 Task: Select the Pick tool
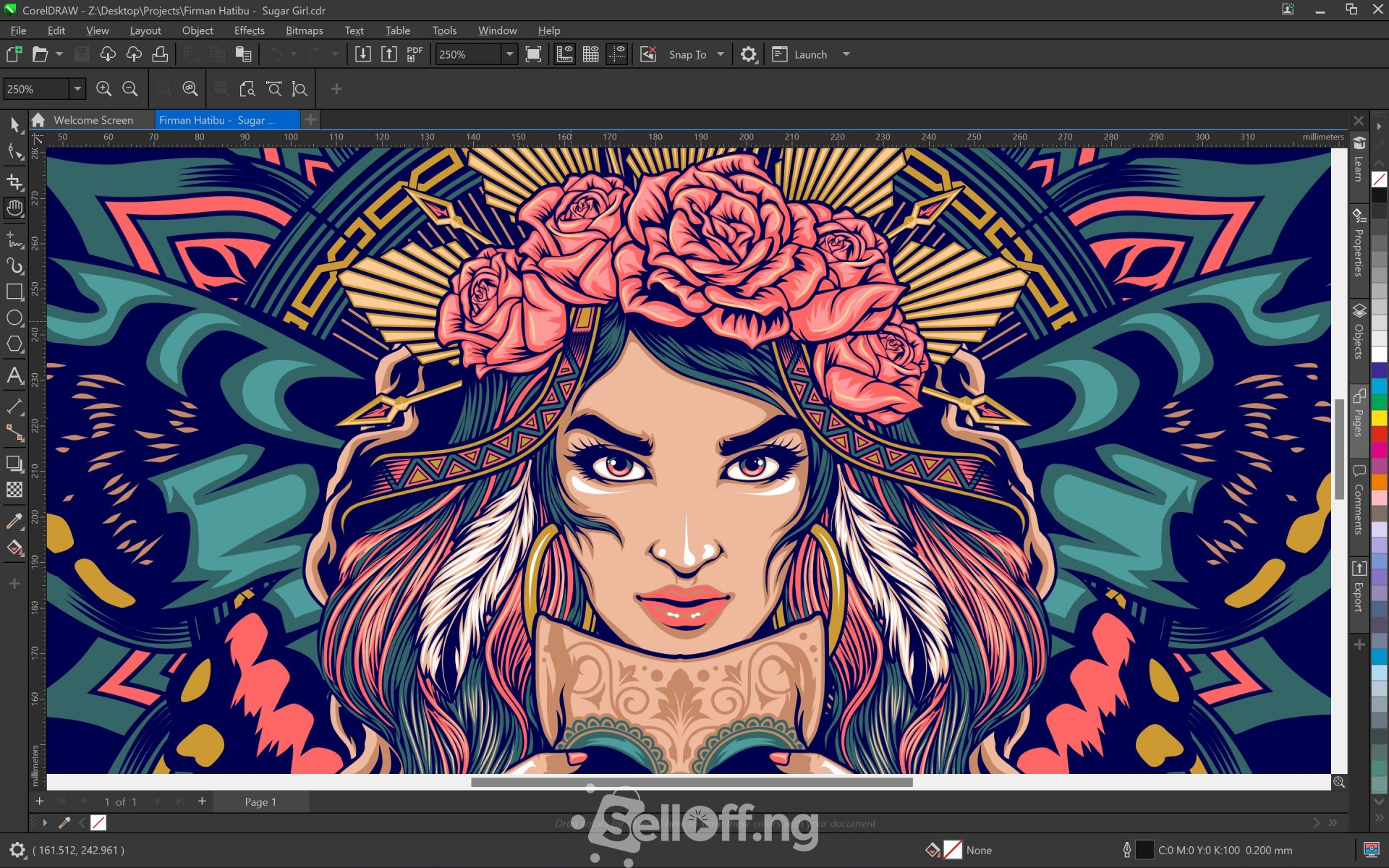pyautogui.click(x=14, y=124)
